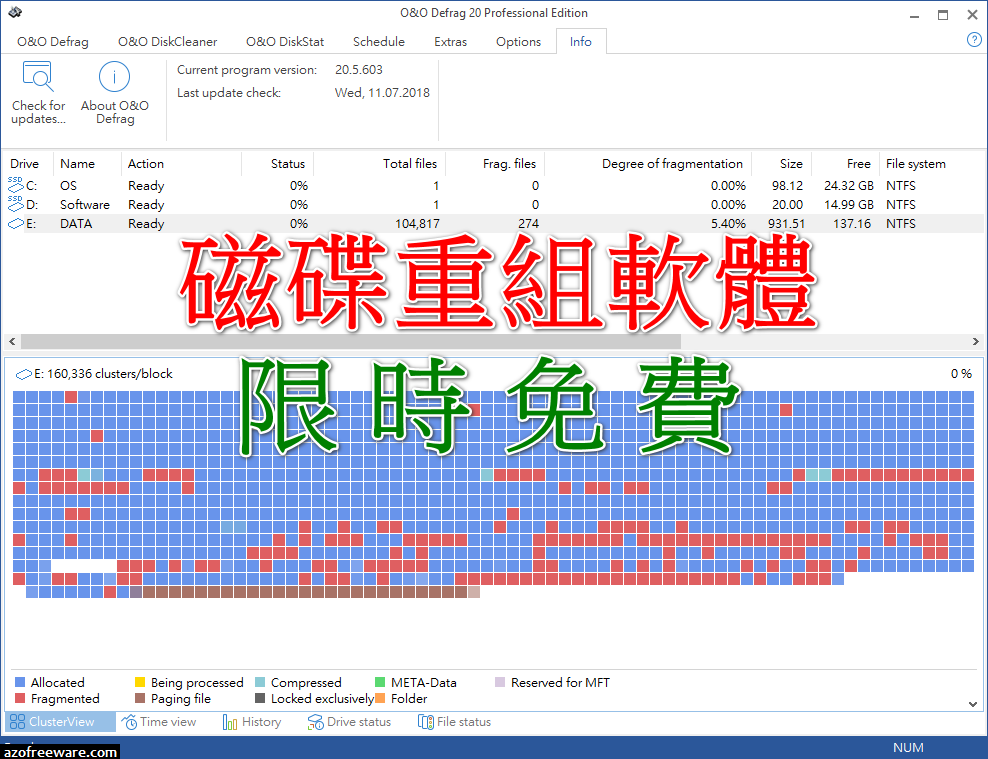Click the 14.99 GB free value
988x759 pixels.
849,205
